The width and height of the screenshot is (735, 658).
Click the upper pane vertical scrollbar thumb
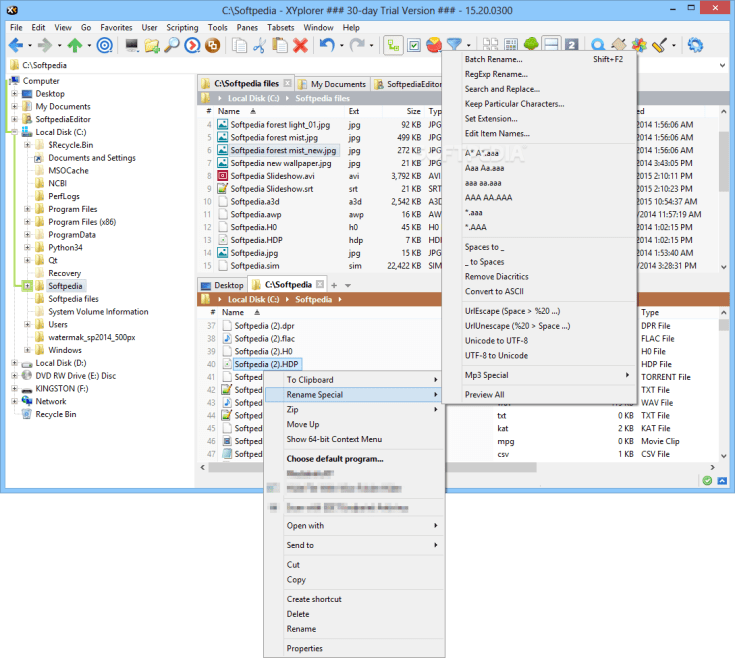click(x=723, y=161)
